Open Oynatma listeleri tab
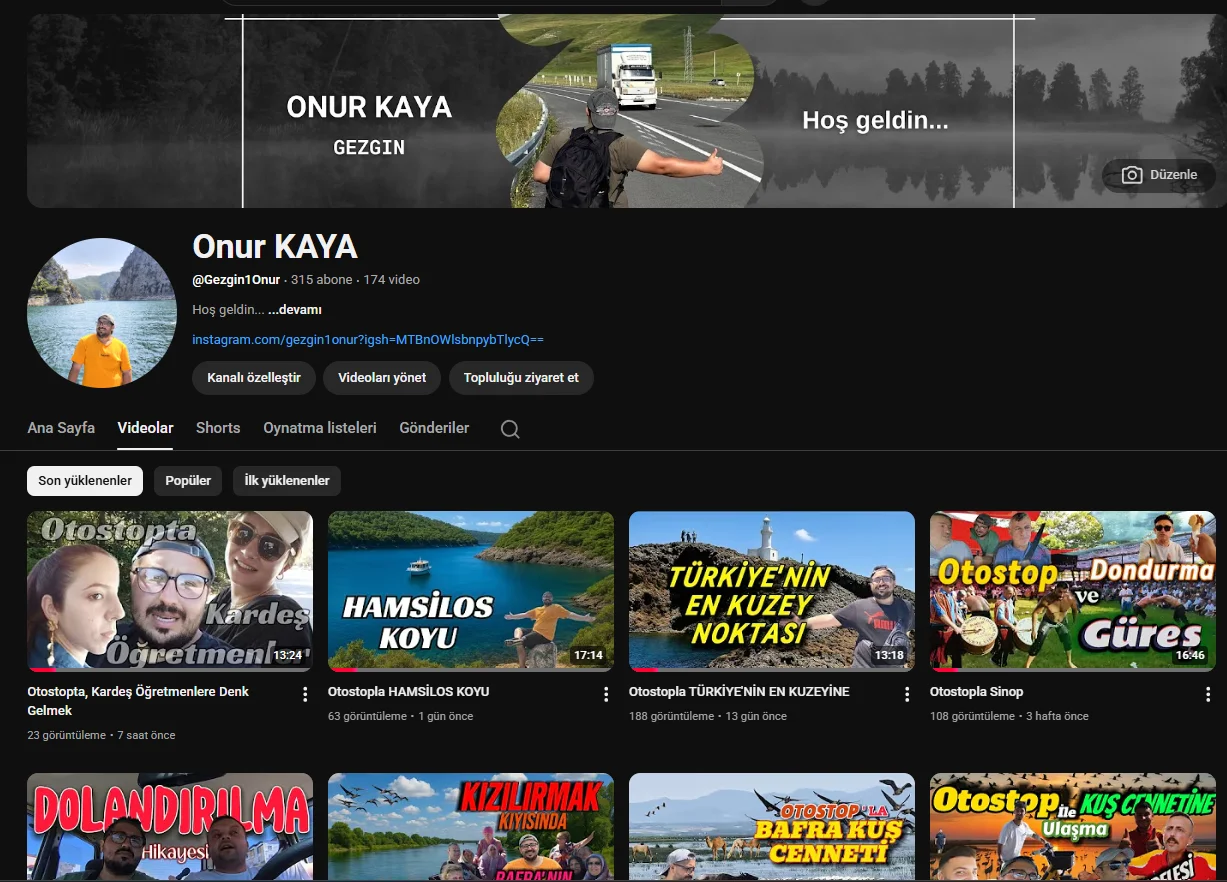Image resolution: width=1227 pixels, height=882 pixels. (320, 428)
